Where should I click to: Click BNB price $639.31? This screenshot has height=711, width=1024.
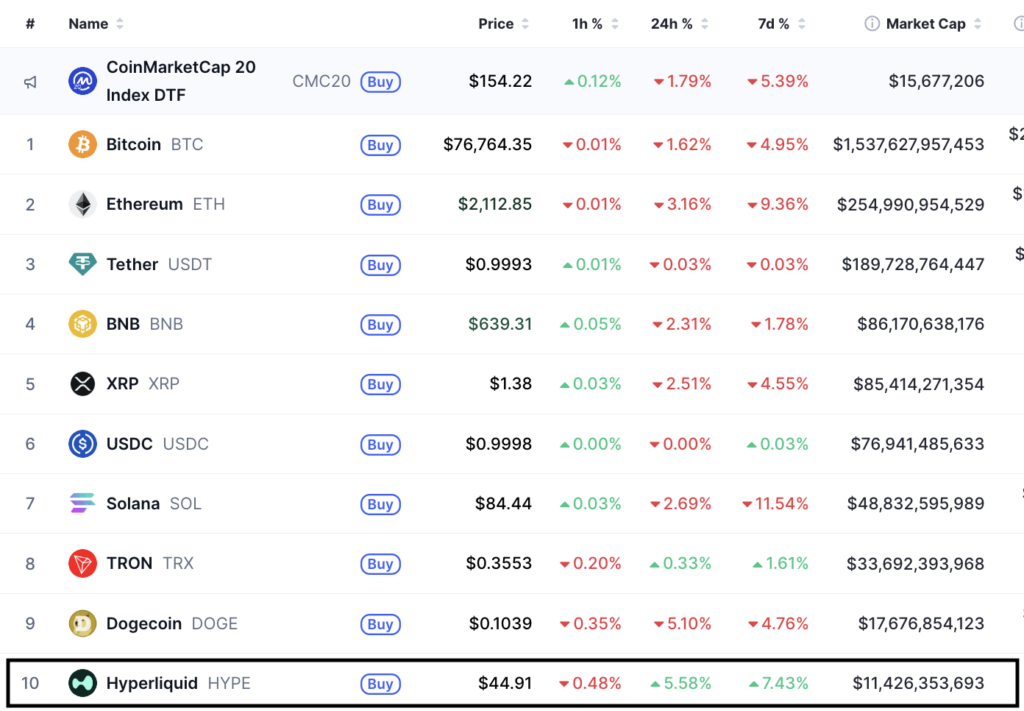click(x=500, y=324)
